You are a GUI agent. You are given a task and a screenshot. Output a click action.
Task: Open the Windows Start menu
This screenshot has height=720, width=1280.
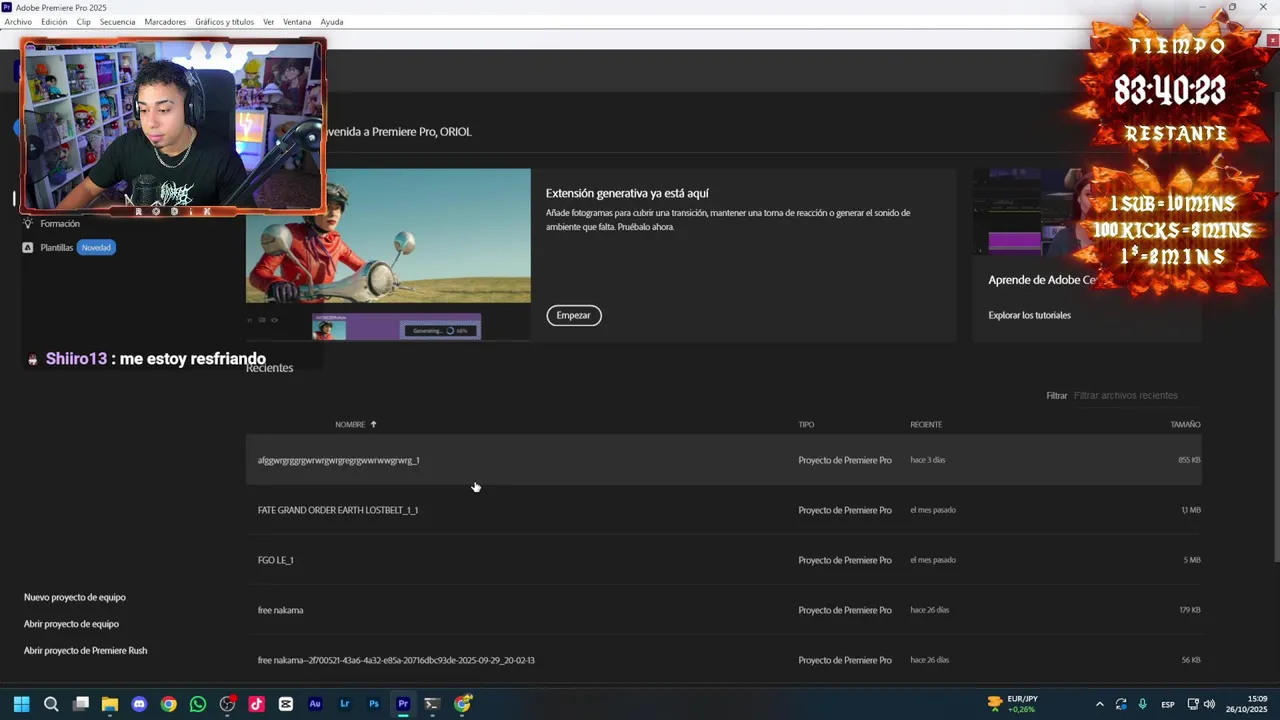tap(21, 704)
